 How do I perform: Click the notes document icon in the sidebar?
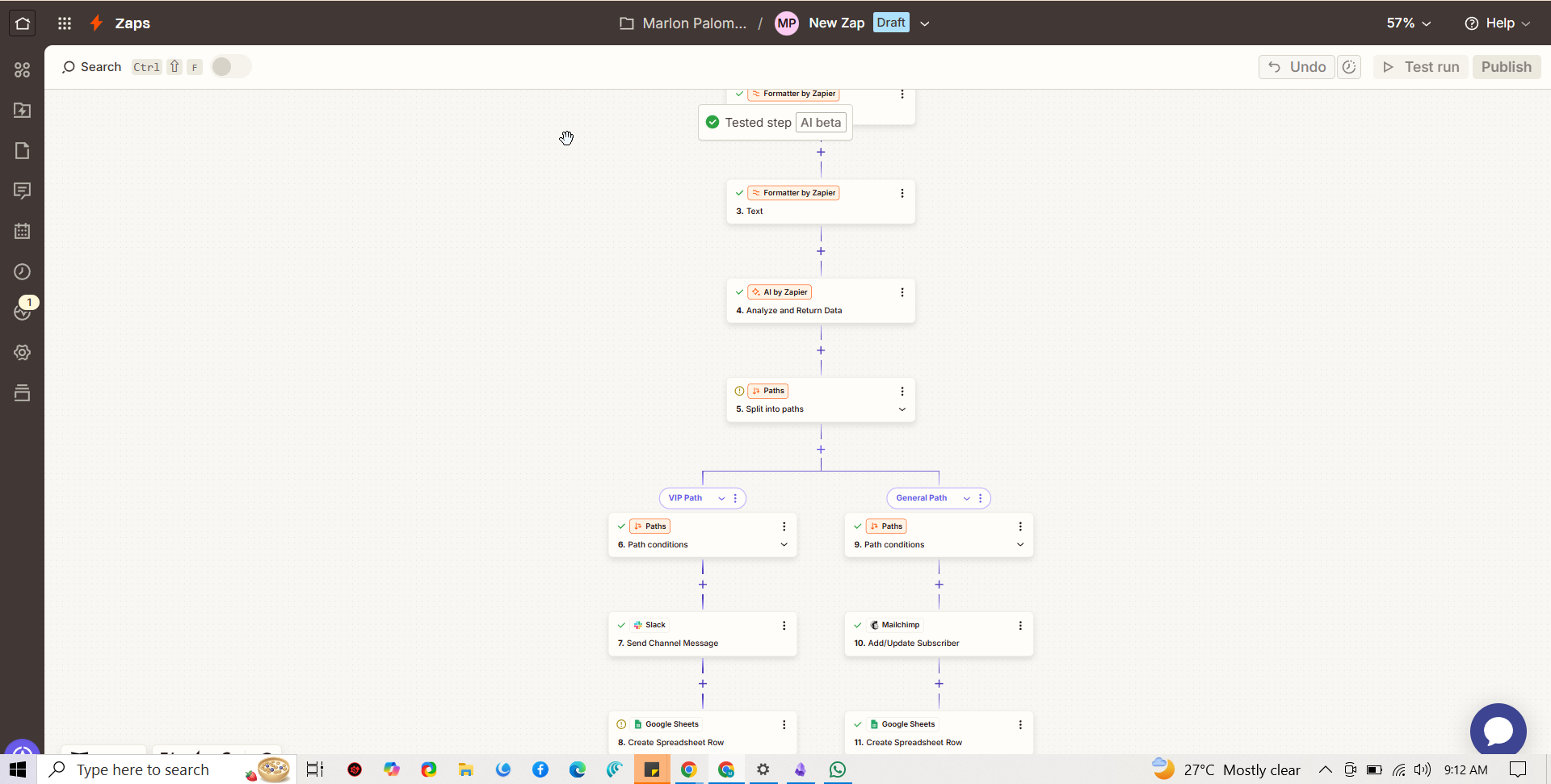point(22,150)
